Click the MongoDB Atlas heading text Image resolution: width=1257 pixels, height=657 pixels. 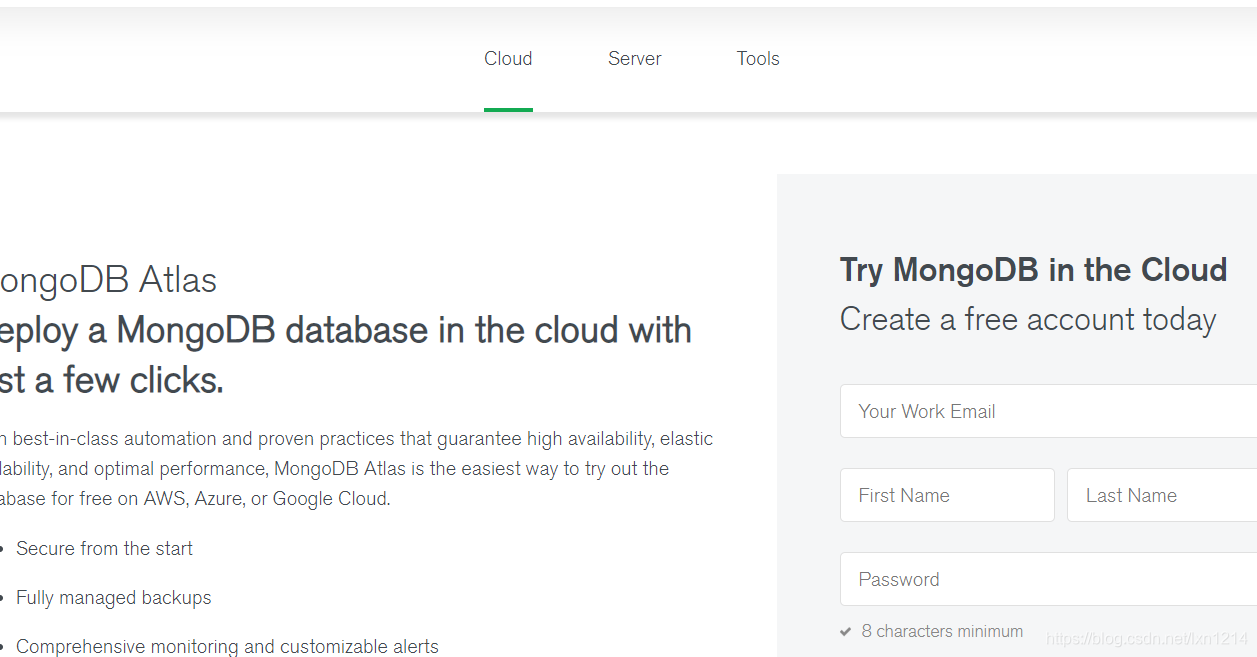coord(107,281)
